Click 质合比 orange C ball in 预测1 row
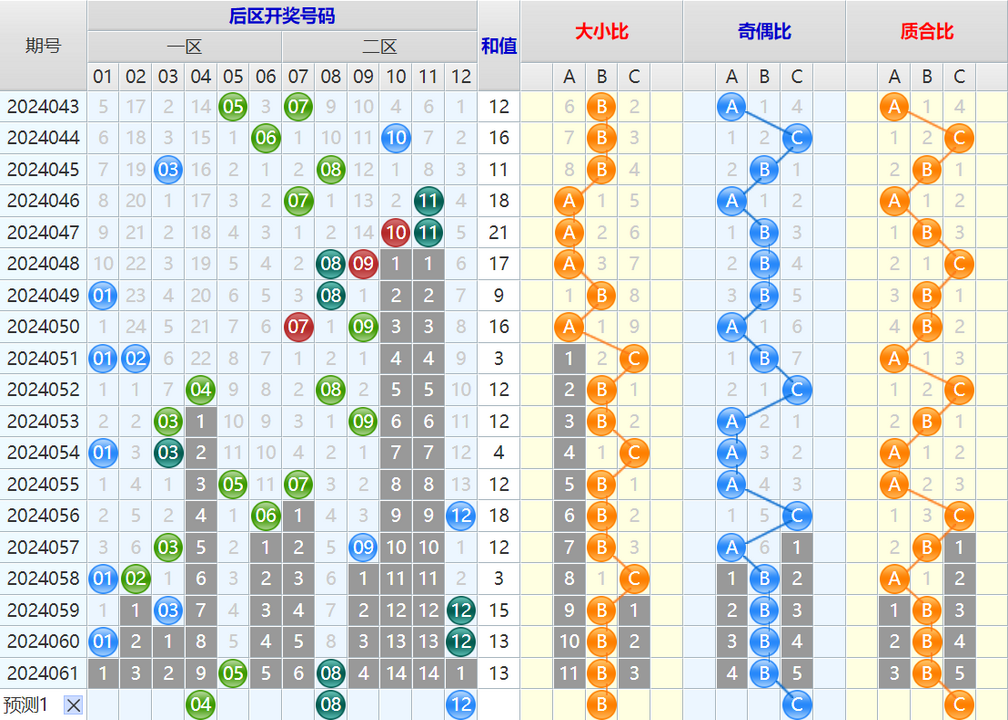 [960, 705]
